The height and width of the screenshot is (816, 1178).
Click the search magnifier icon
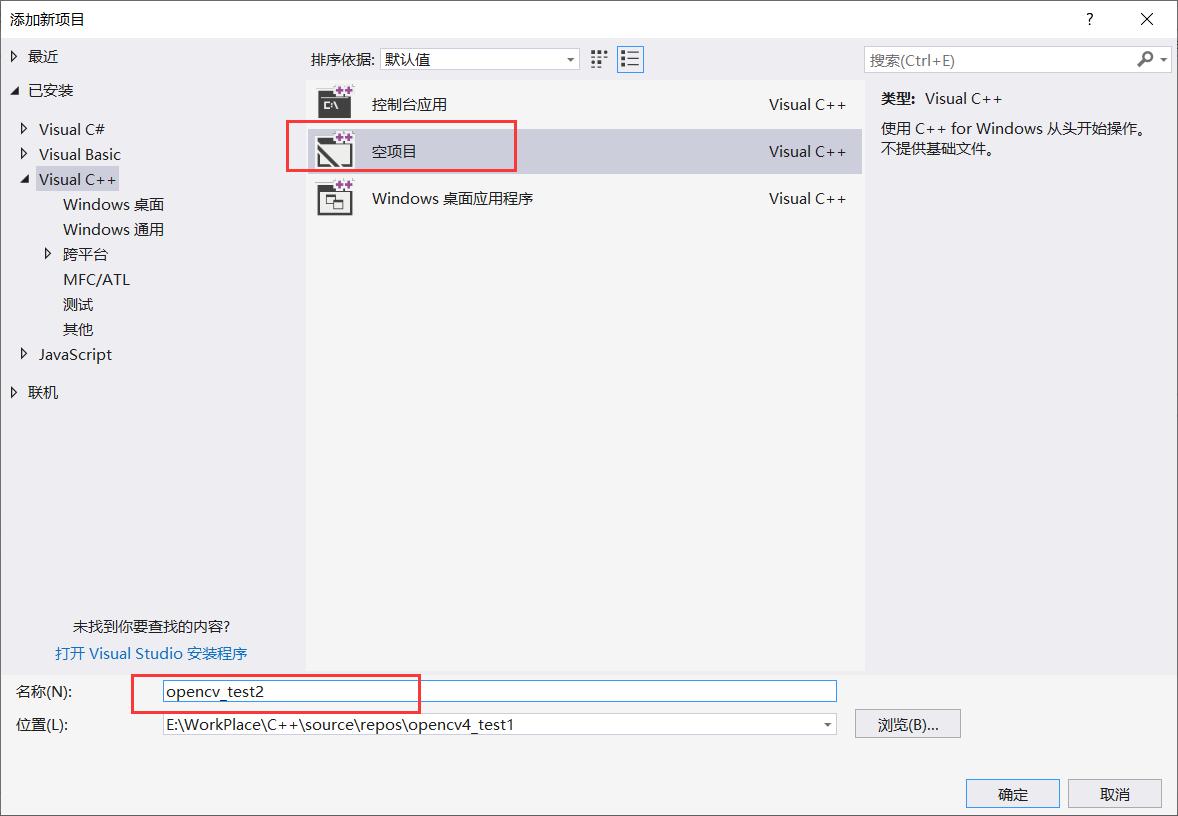point(1146,59)
